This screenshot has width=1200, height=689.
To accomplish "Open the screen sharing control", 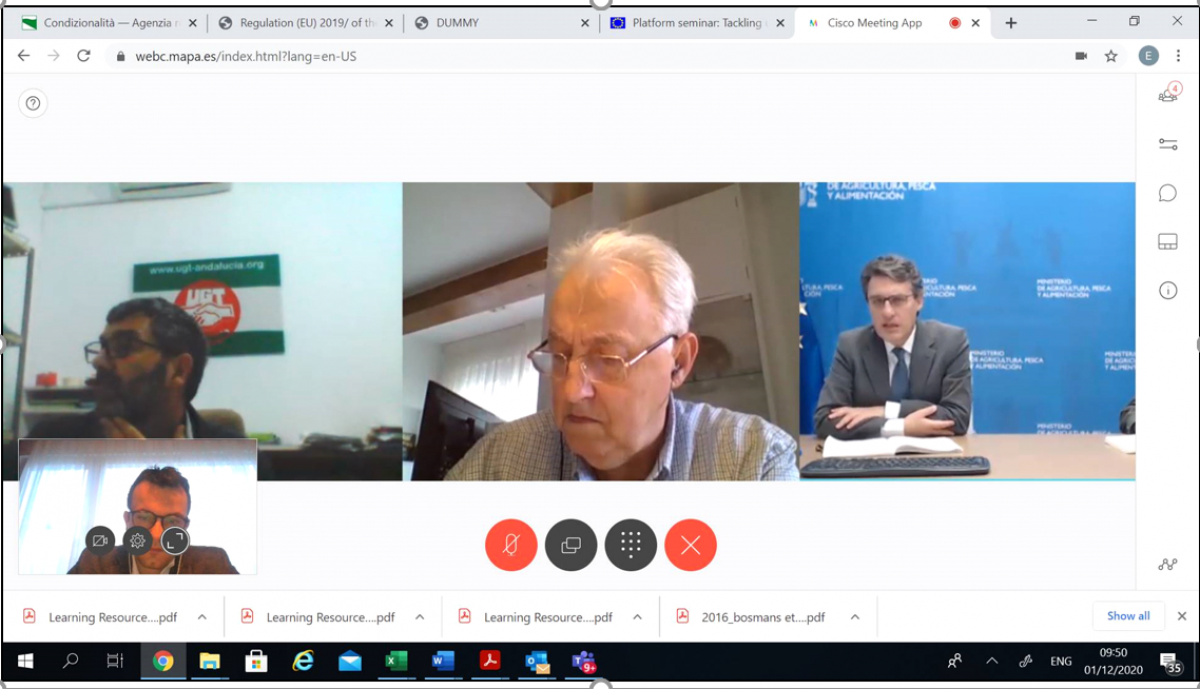I will [571, 545].
